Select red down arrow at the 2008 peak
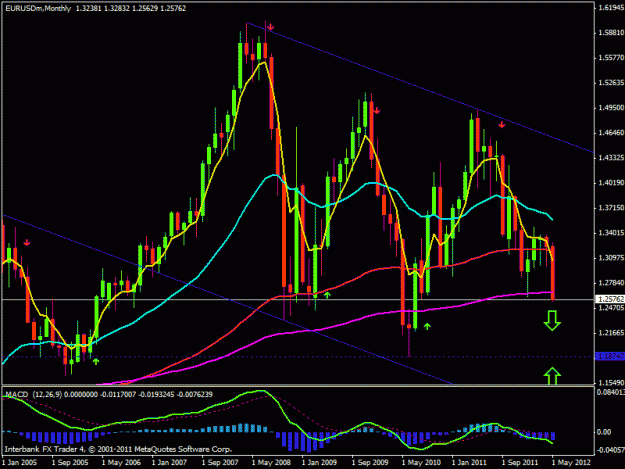 pos(271,27)
